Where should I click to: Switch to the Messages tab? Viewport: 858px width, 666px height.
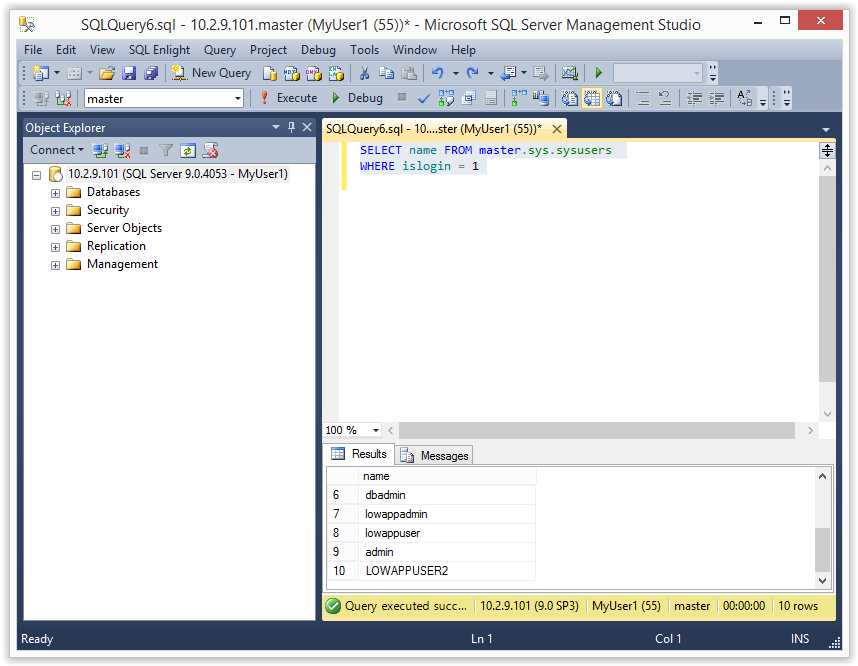(434, 455)
